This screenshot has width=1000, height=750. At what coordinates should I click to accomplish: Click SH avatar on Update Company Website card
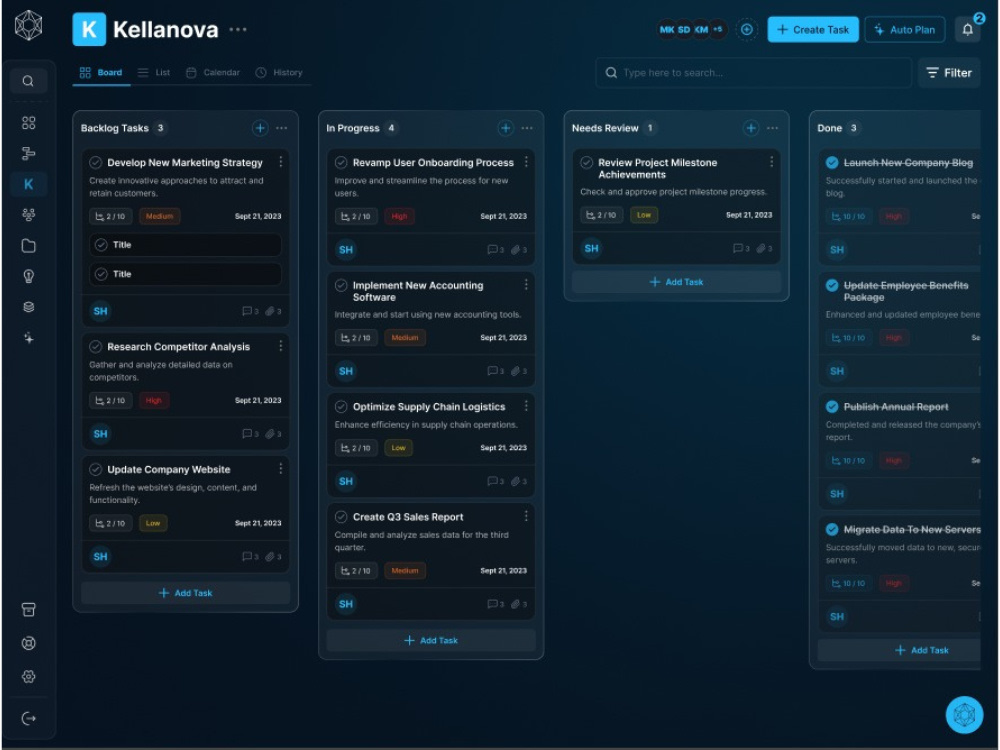[100, 556]
